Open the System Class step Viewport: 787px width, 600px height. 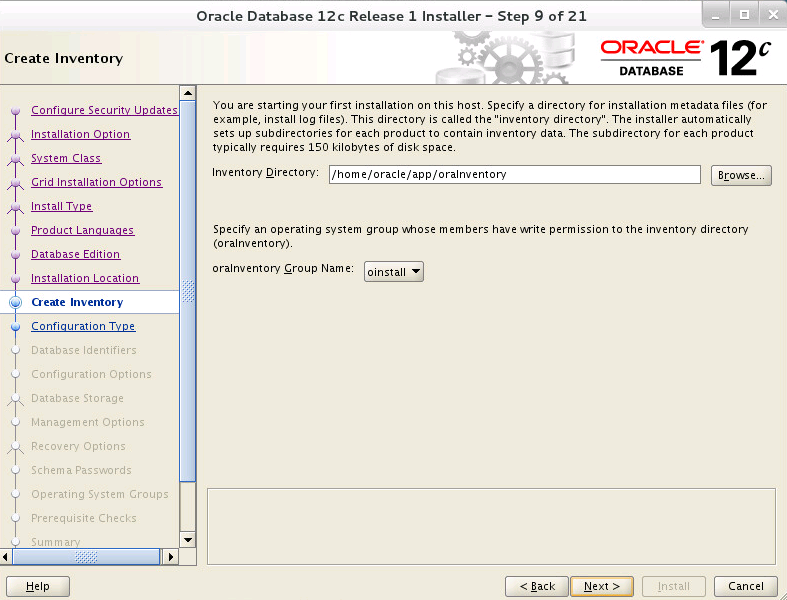tap(66, 158)
